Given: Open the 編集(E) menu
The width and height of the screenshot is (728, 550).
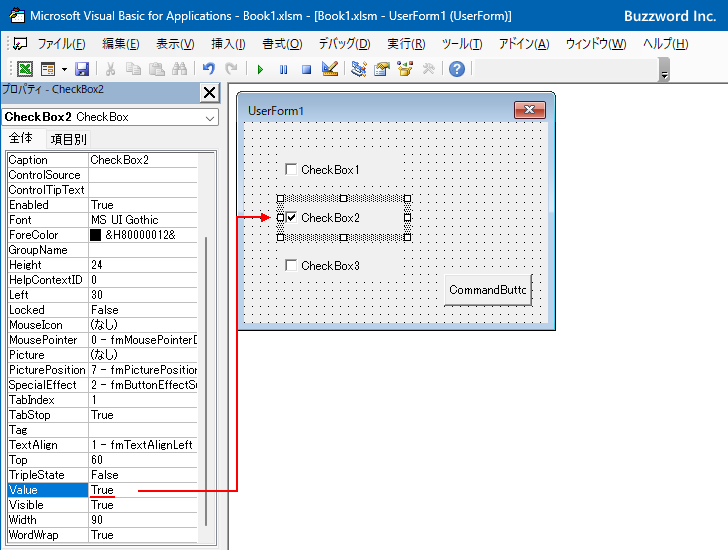Looking at the screenshot, I should [121, 44].
